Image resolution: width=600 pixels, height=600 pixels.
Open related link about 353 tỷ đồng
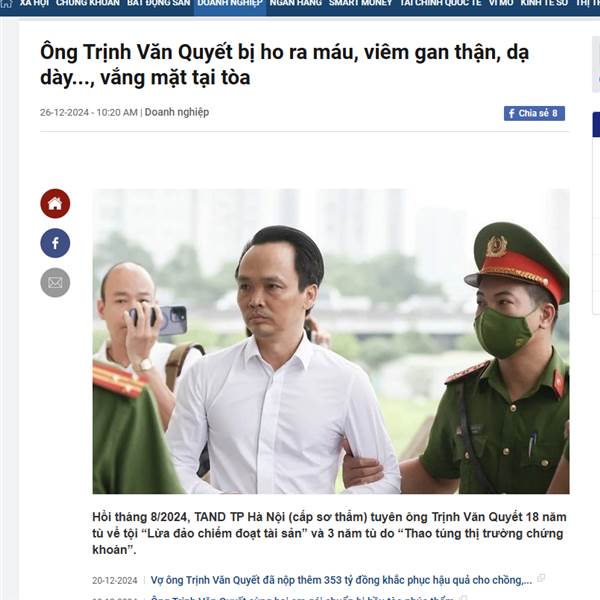click(341, 580)
